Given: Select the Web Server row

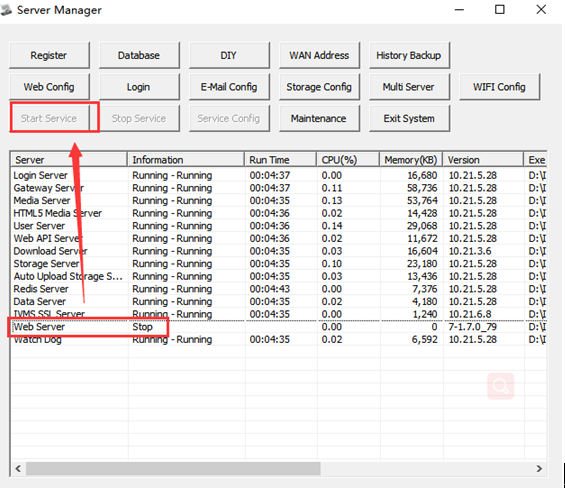Looking at the screenshot, I should coord(279,327).
